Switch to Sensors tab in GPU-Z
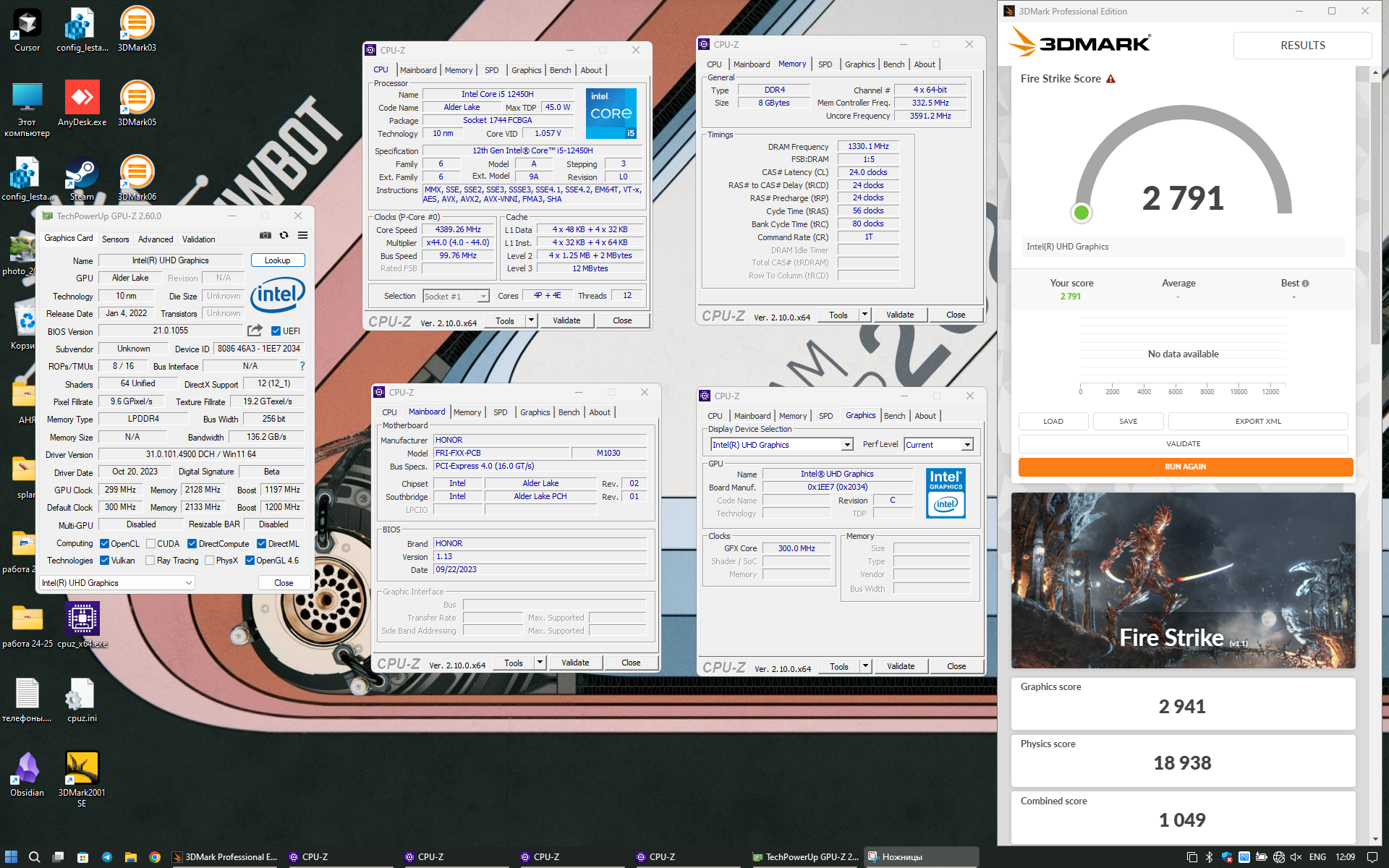The width and height of the screenshot is (1389, 868). pos(116,239)
